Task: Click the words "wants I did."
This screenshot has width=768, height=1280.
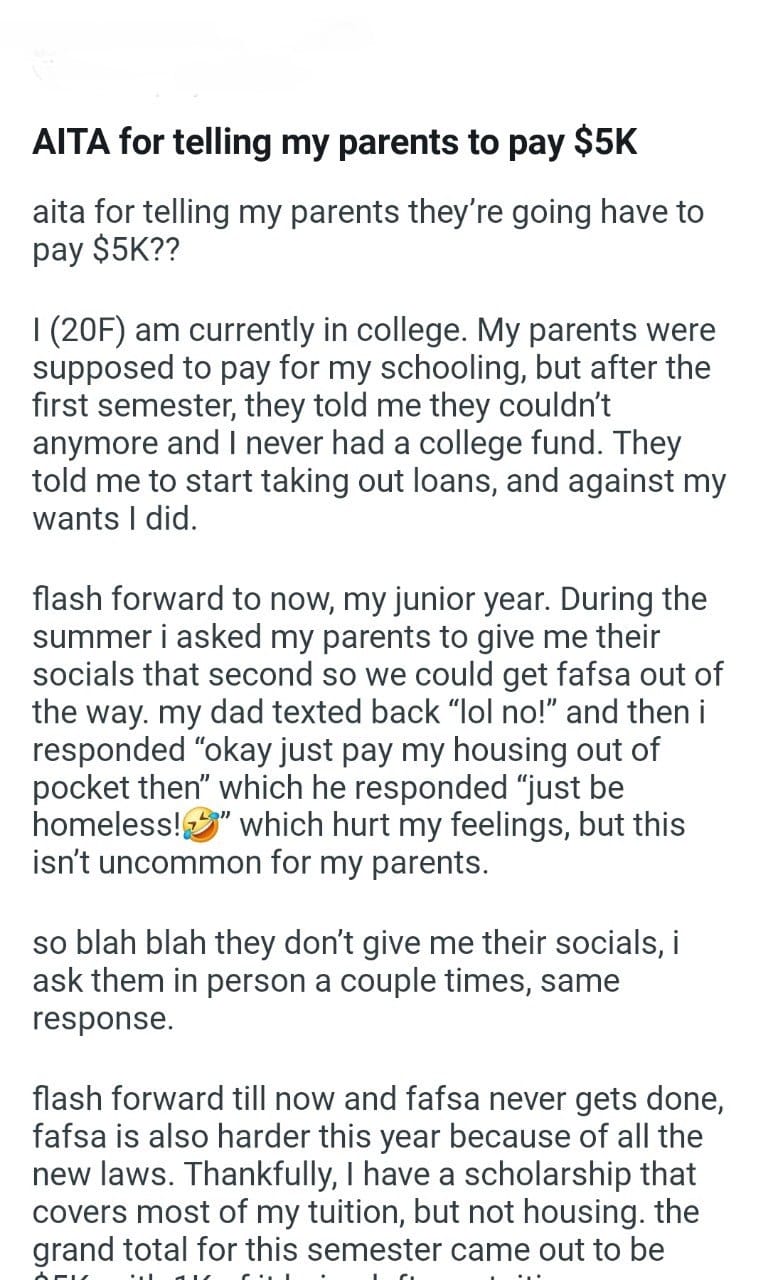Action: point(115,520)
